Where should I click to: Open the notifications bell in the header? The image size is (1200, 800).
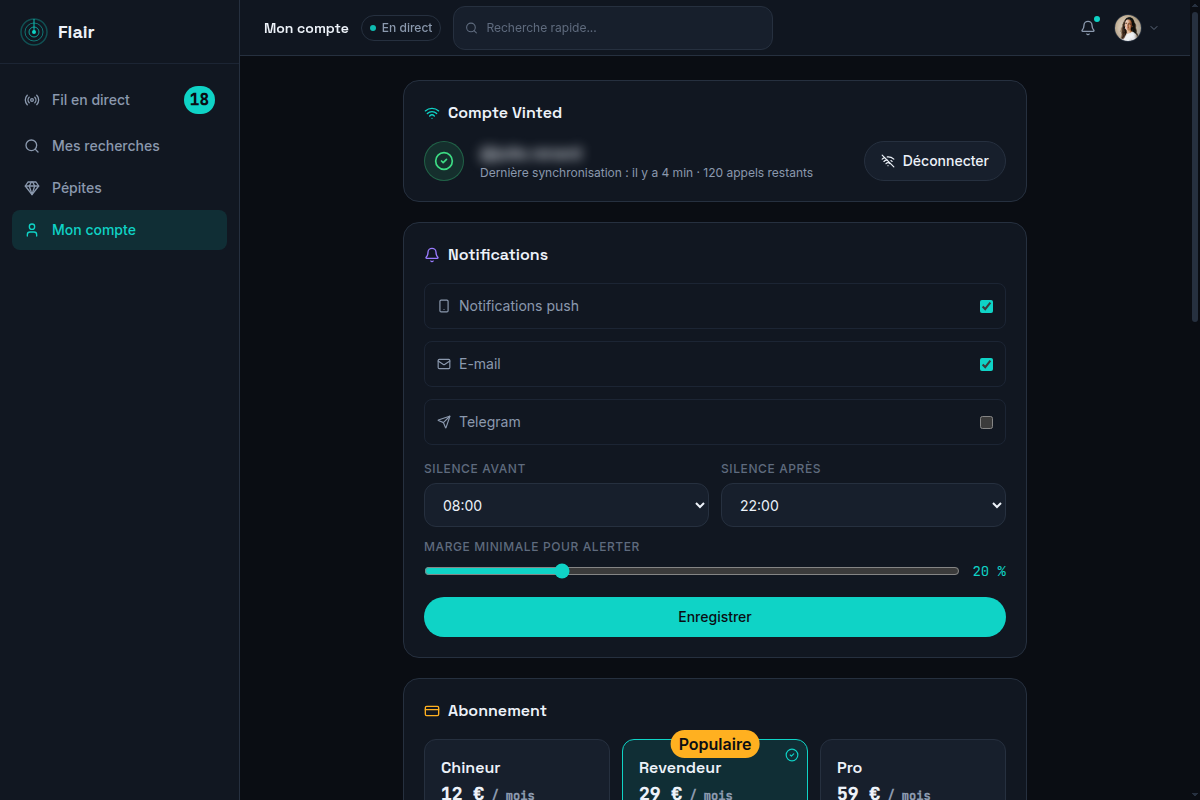coord(1088,28)
